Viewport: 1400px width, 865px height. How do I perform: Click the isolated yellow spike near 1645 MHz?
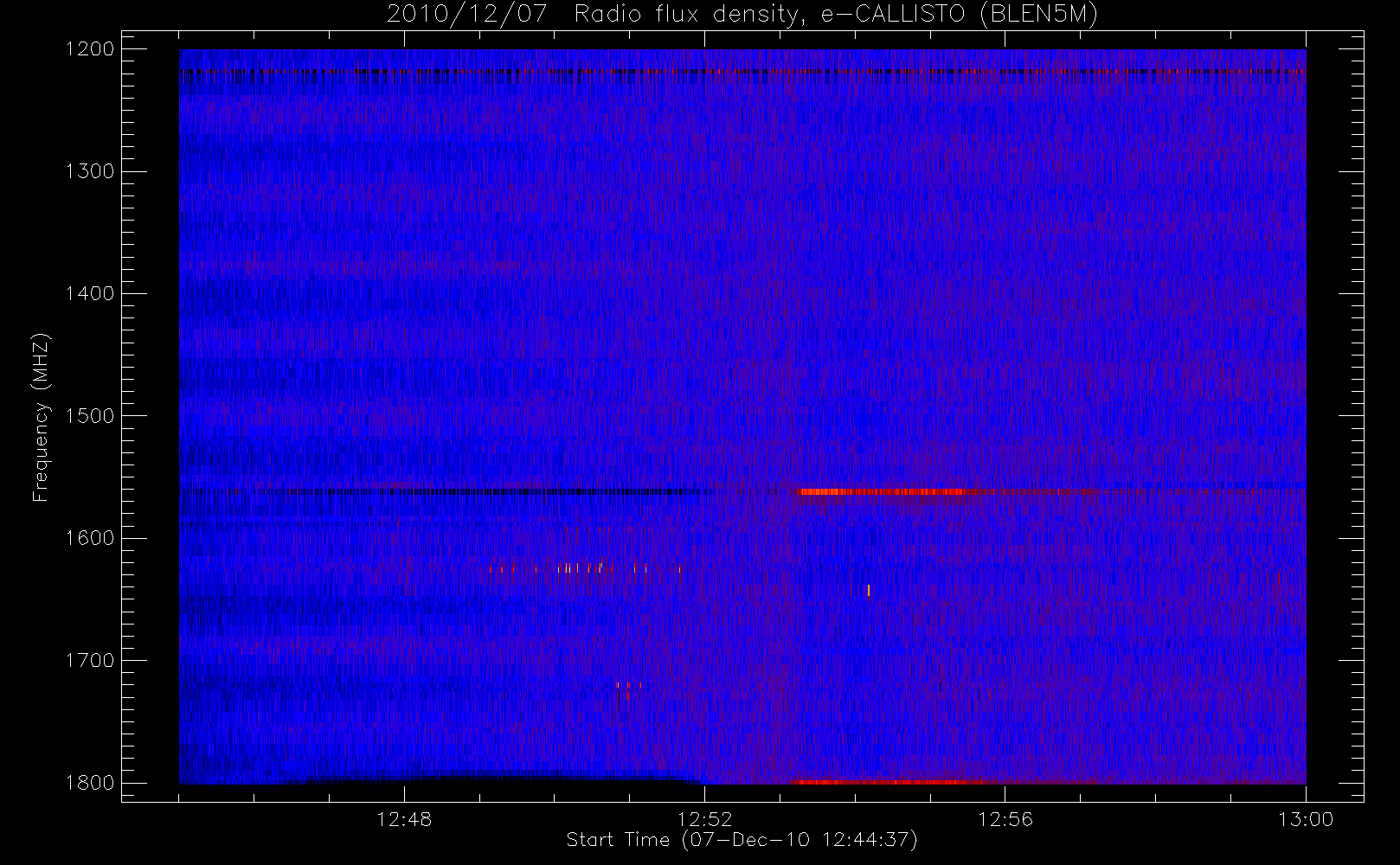pyautogui.click(x=868, y=591)
